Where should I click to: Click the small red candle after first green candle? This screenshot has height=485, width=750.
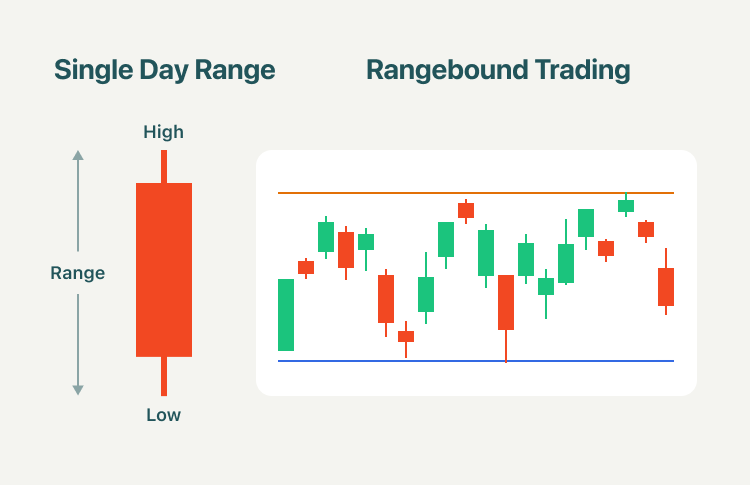(306, 267)
